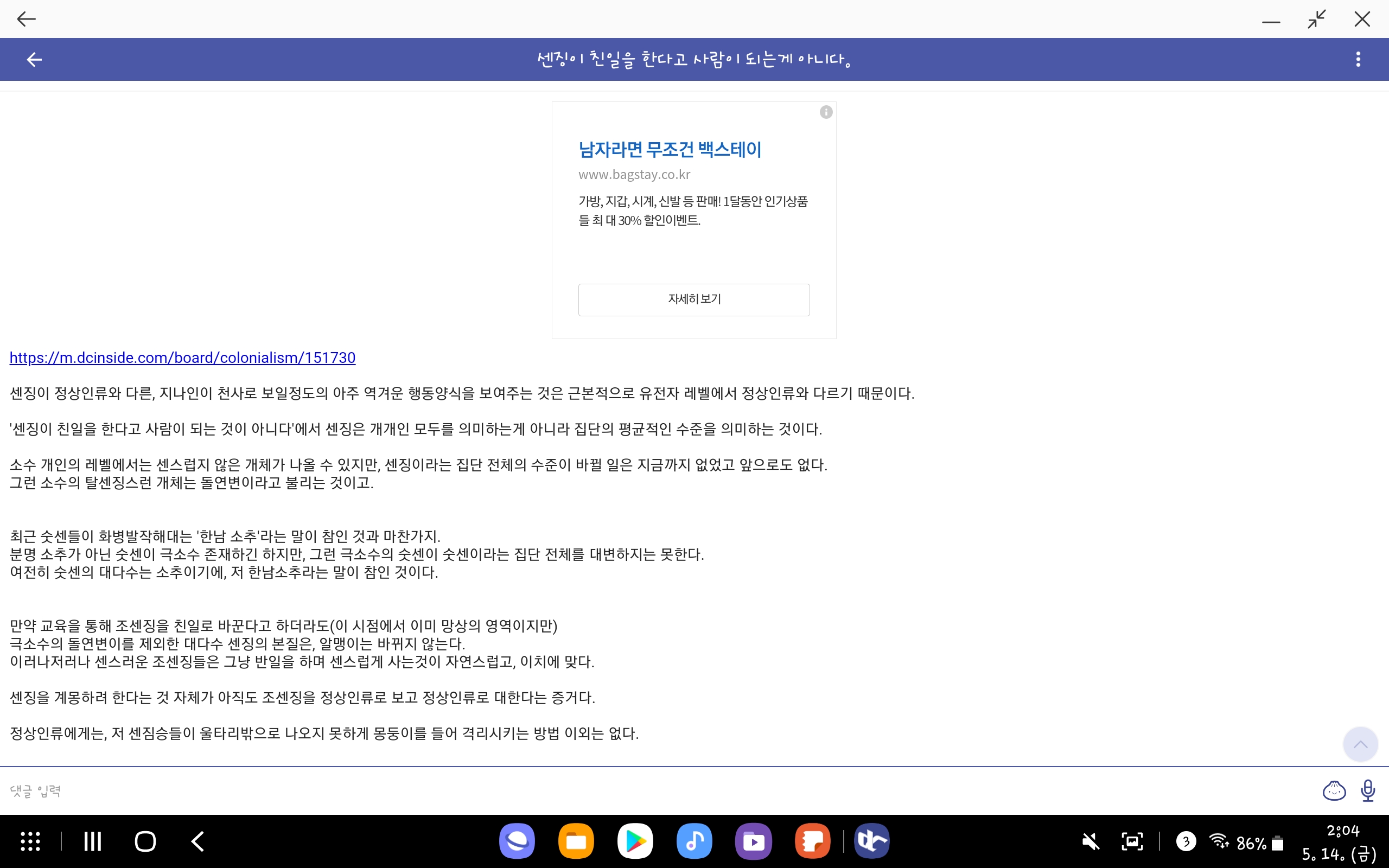Launch Samsung Internet from the dock
The image size is (1389, 868).
tap(517, 841)
